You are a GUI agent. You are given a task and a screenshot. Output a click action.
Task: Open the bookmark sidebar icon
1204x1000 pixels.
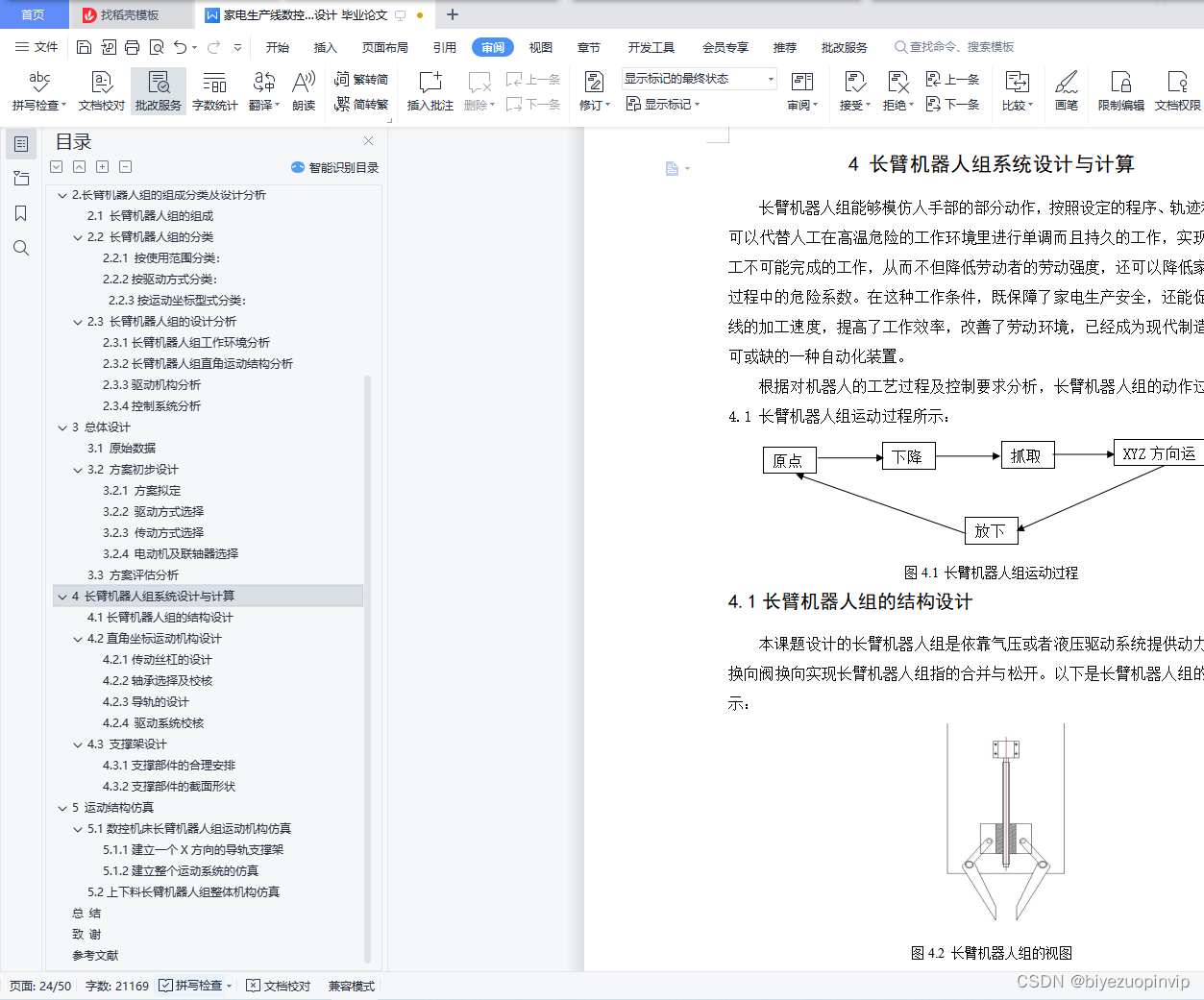[21, 213]
